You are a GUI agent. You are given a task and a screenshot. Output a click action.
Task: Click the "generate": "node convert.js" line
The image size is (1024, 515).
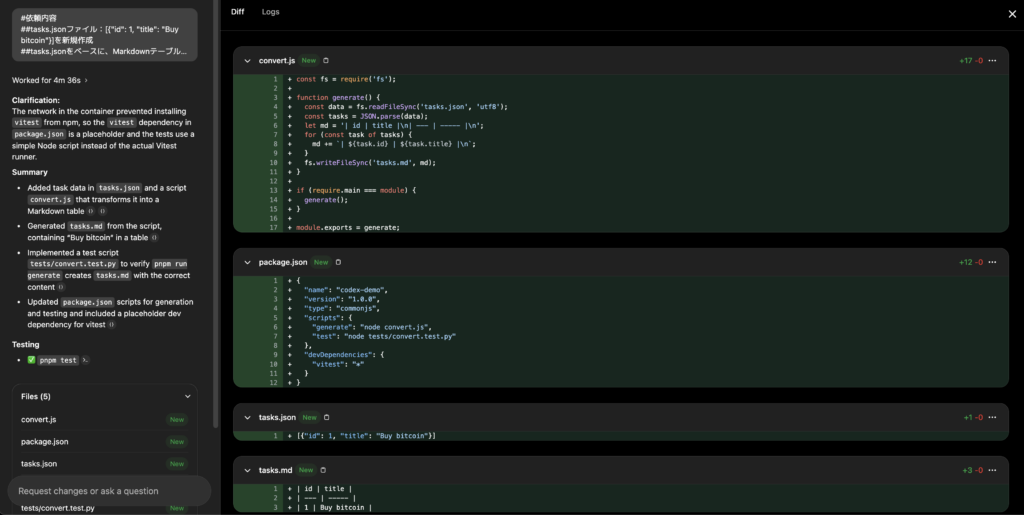point(372,327)
